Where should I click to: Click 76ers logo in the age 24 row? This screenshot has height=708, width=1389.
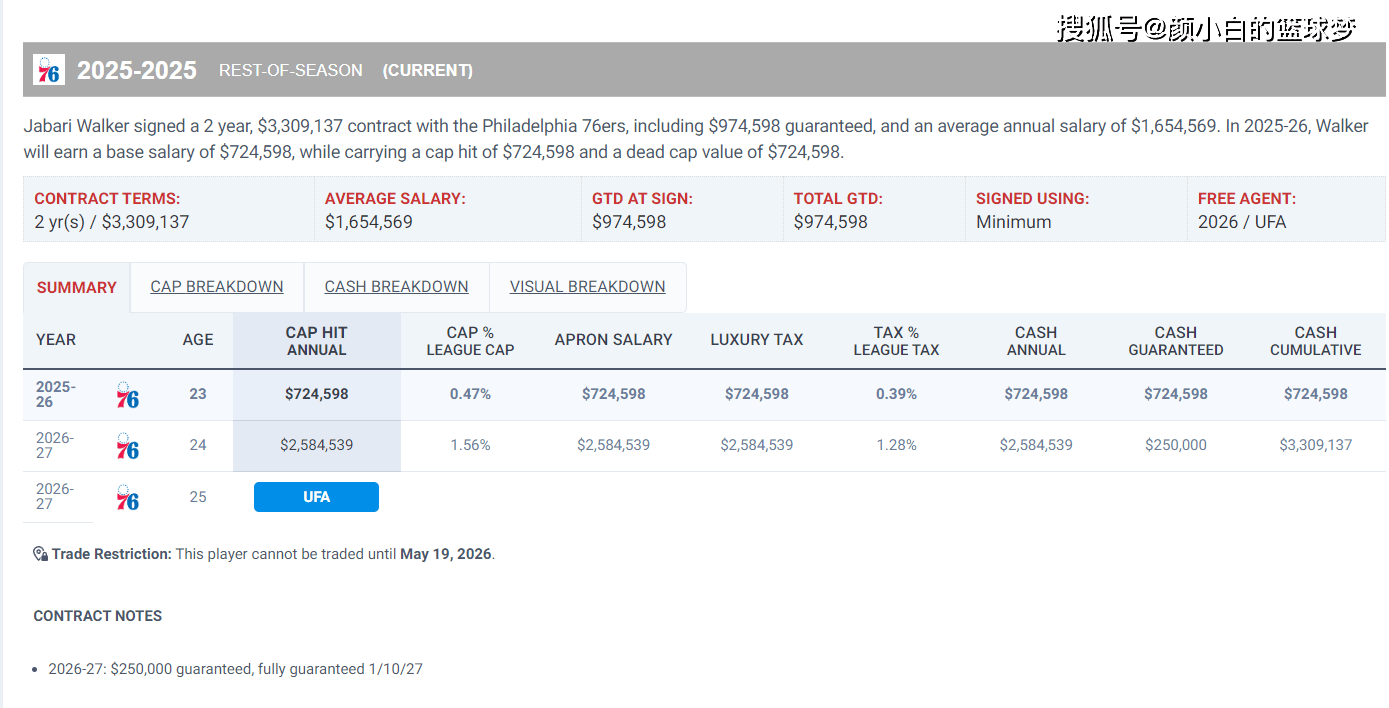coord(127,446)
